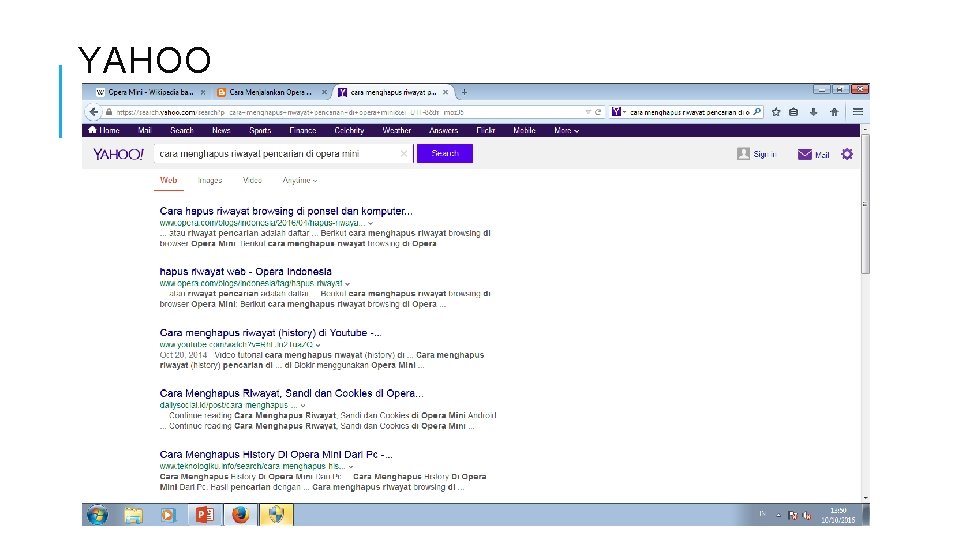Expand arrow beside opera.com tag hapus riwayat URL

coord(347,284)
